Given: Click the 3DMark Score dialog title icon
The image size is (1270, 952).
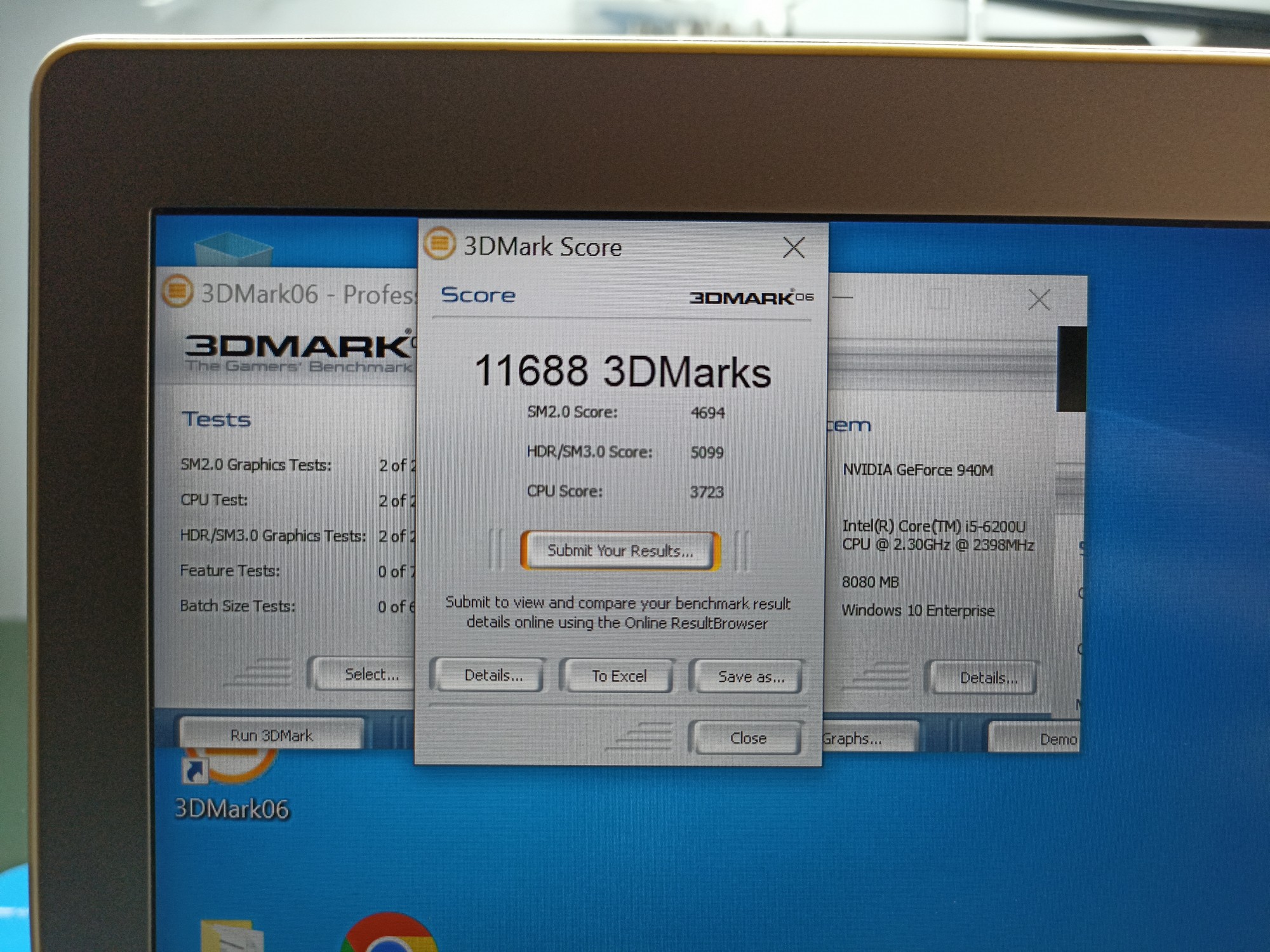Looking at the screenshot, I should 439,244.
